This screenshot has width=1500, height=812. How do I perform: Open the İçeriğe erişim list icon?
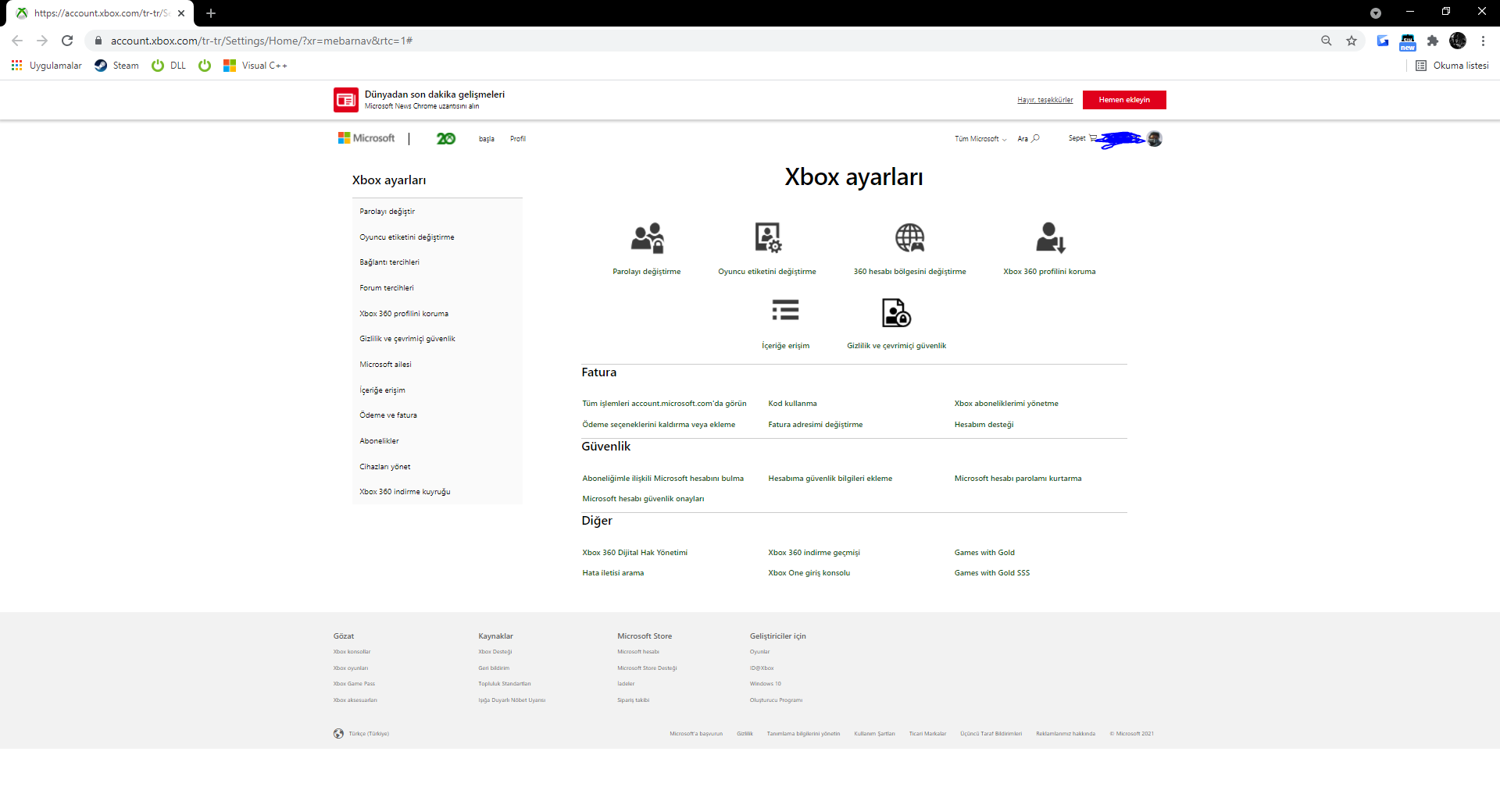tap(785, 310)
